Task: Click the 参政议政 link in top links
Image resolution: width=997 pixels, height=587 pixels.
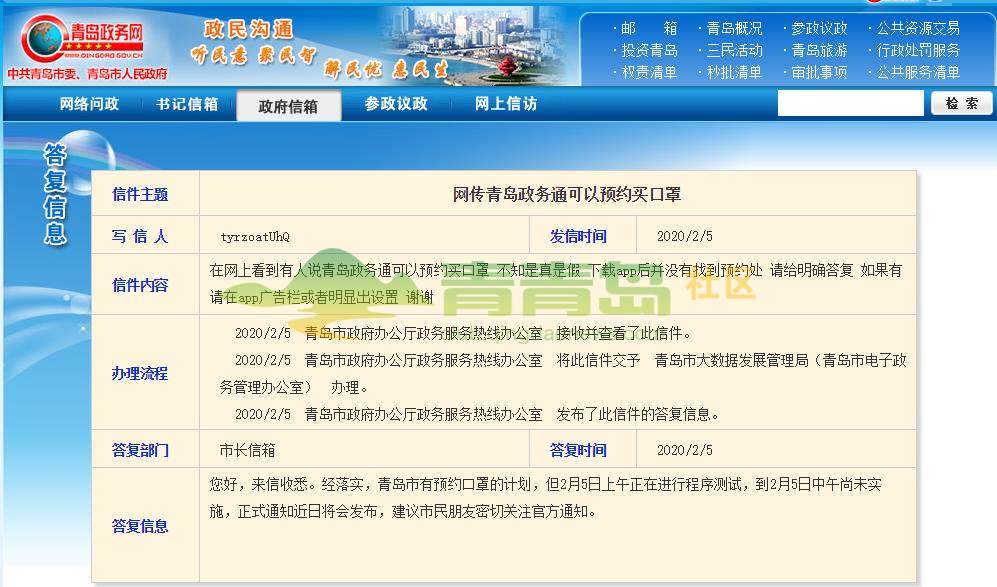Action: click(819, 28)
